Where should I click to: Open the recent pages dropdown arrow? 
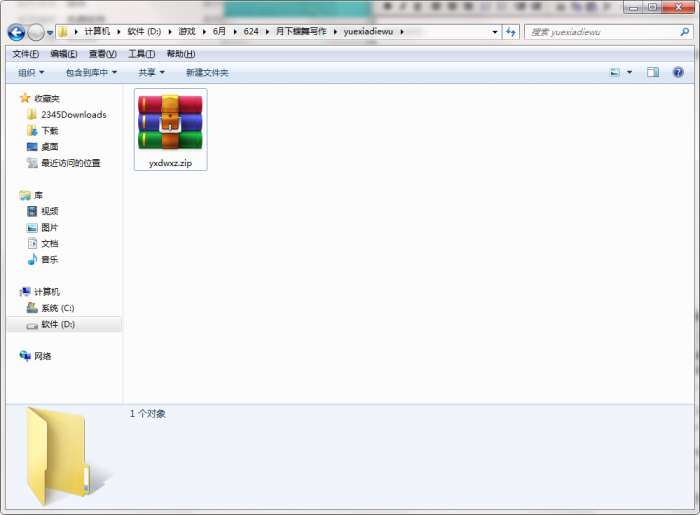point(50,33)
